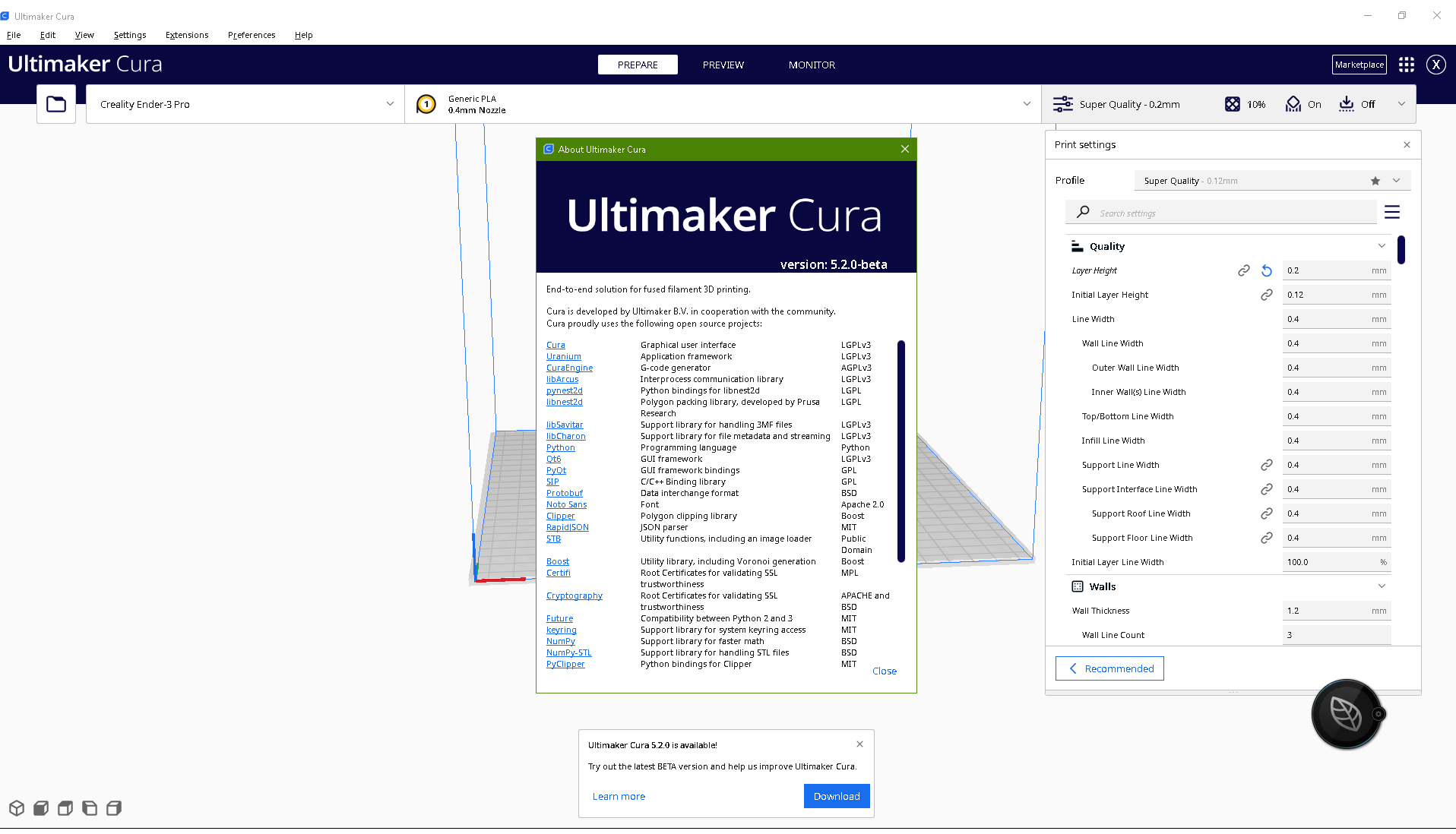
Task: Switch to the PREVIEW tab
Action: tap(723, 65)
